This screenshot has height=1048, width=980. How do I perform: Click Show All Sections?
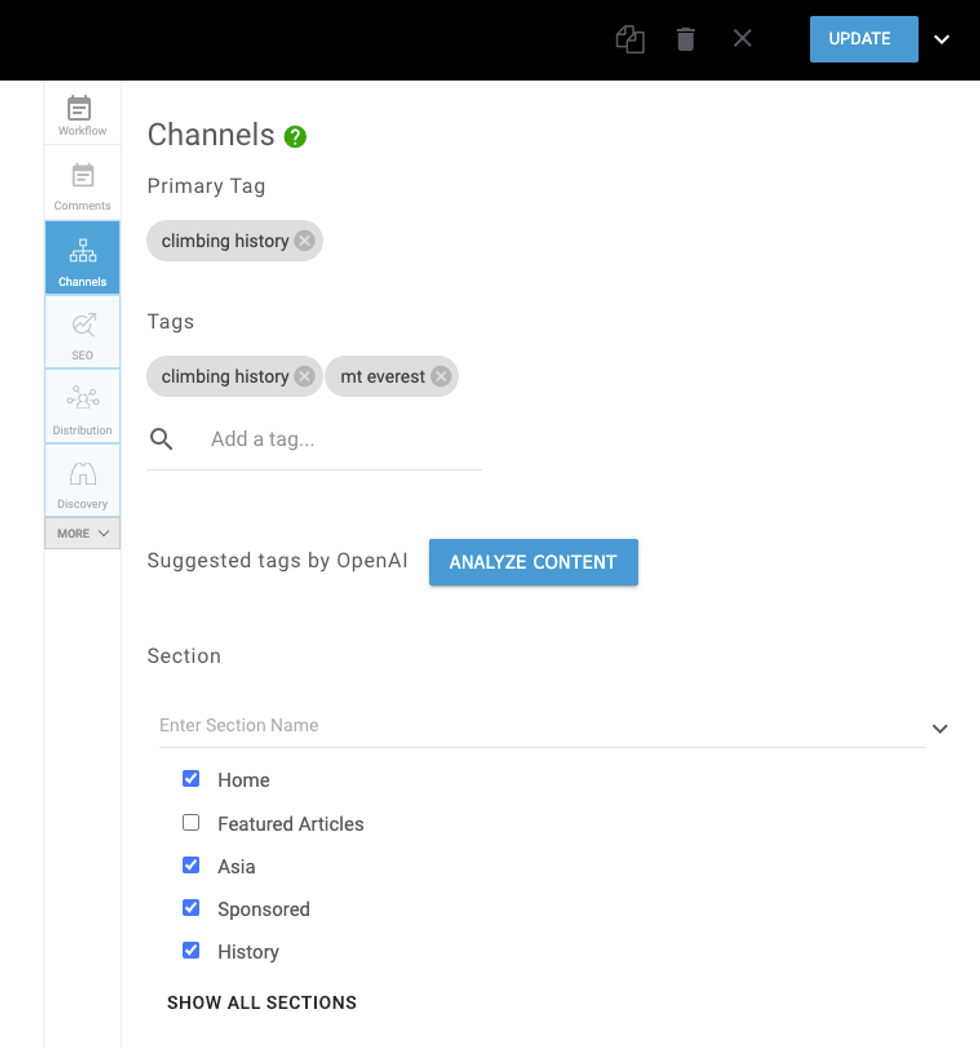(262, 1002)
